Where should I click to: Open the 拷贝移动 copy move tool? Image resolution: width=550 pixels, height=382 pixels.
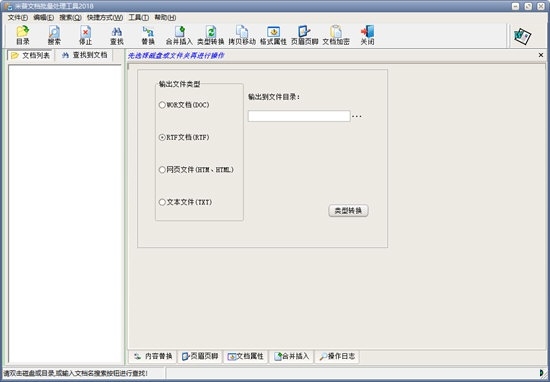coord(242,35)
